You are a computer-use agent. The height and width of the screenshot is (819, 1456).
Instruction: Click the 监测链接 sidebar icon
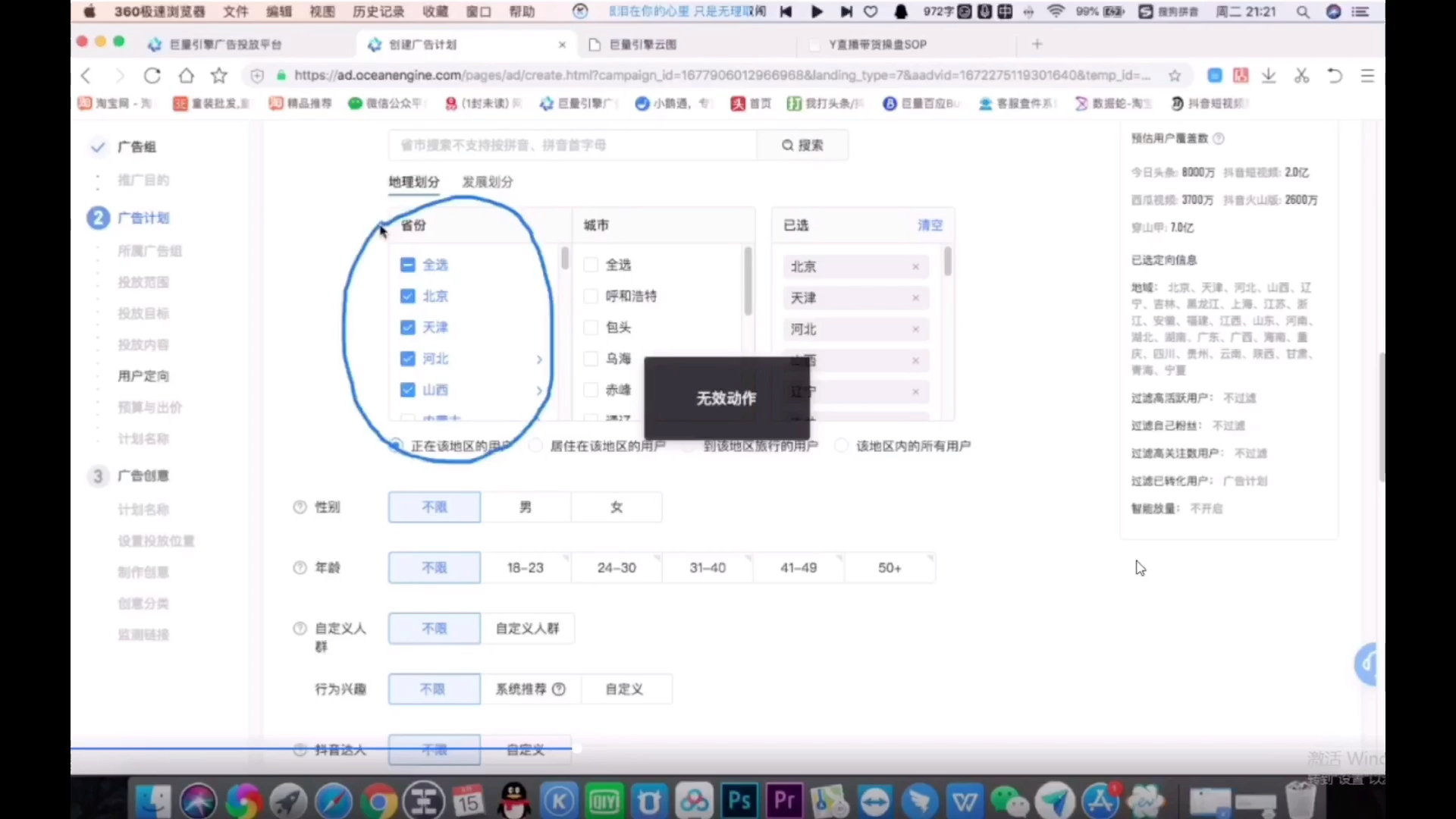[143, 634]
